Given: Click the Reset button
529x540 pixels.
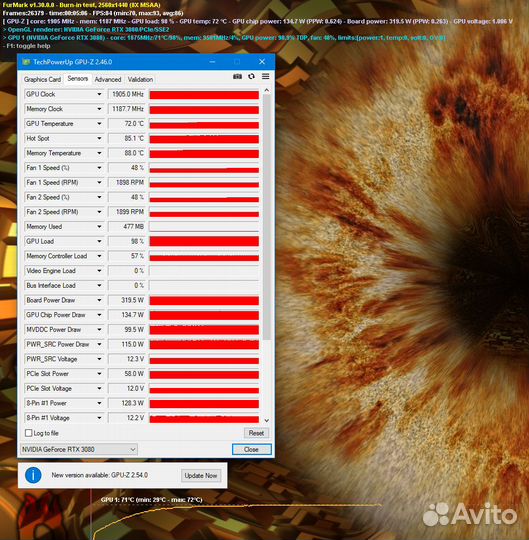Looking at the screenshot, I should [256, 433].
